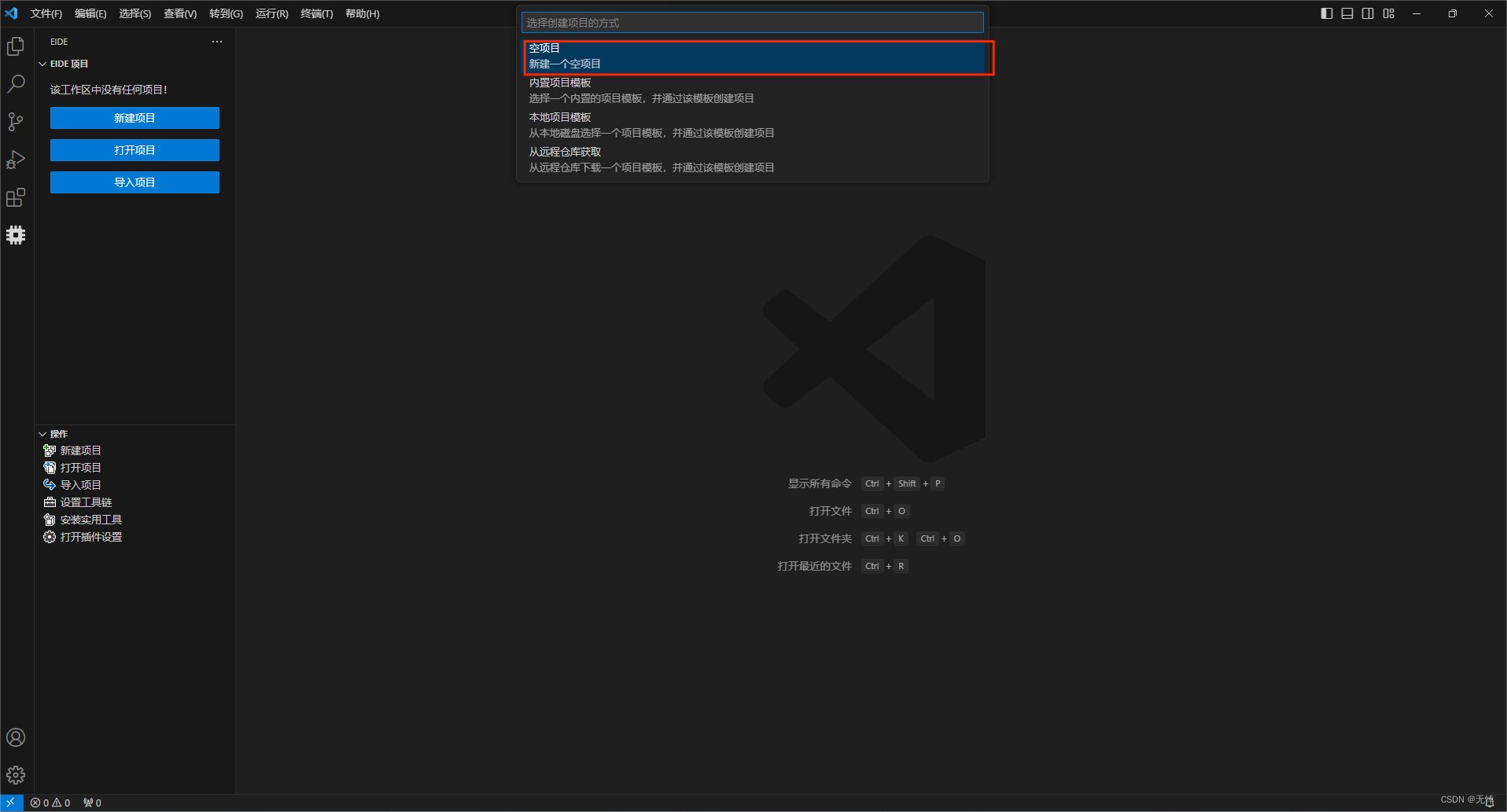Screen dimensions: 1507x812
Task: Click the 该工作区中没有任何项目! message
Action: click(x=109, y=90)
